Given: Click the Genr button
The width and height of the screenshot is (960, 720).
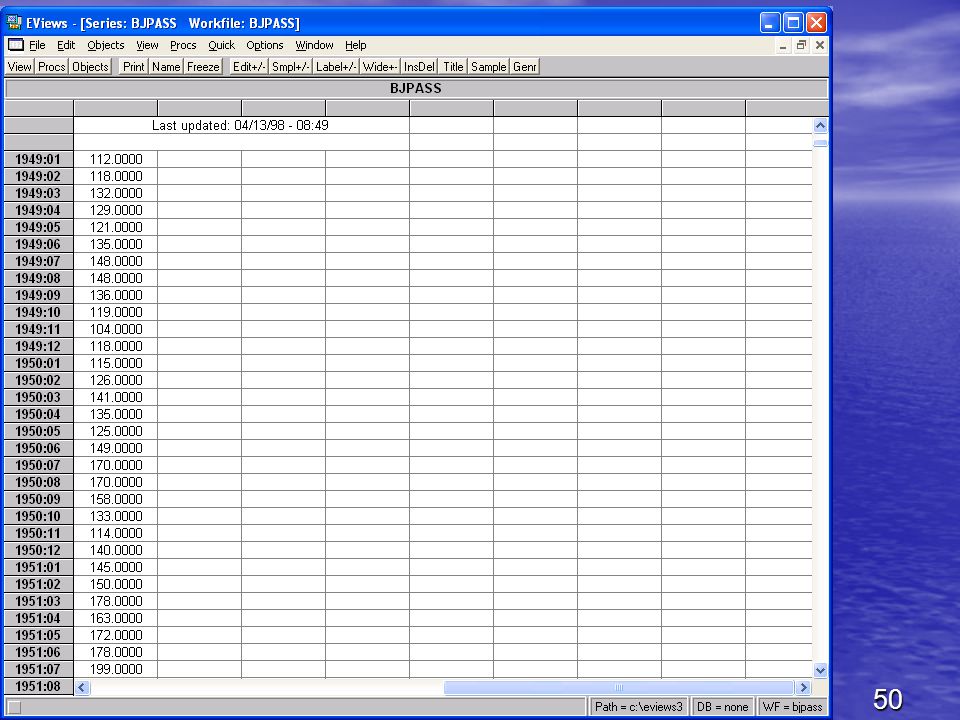Looking at the screenshot, I should 524,67.
